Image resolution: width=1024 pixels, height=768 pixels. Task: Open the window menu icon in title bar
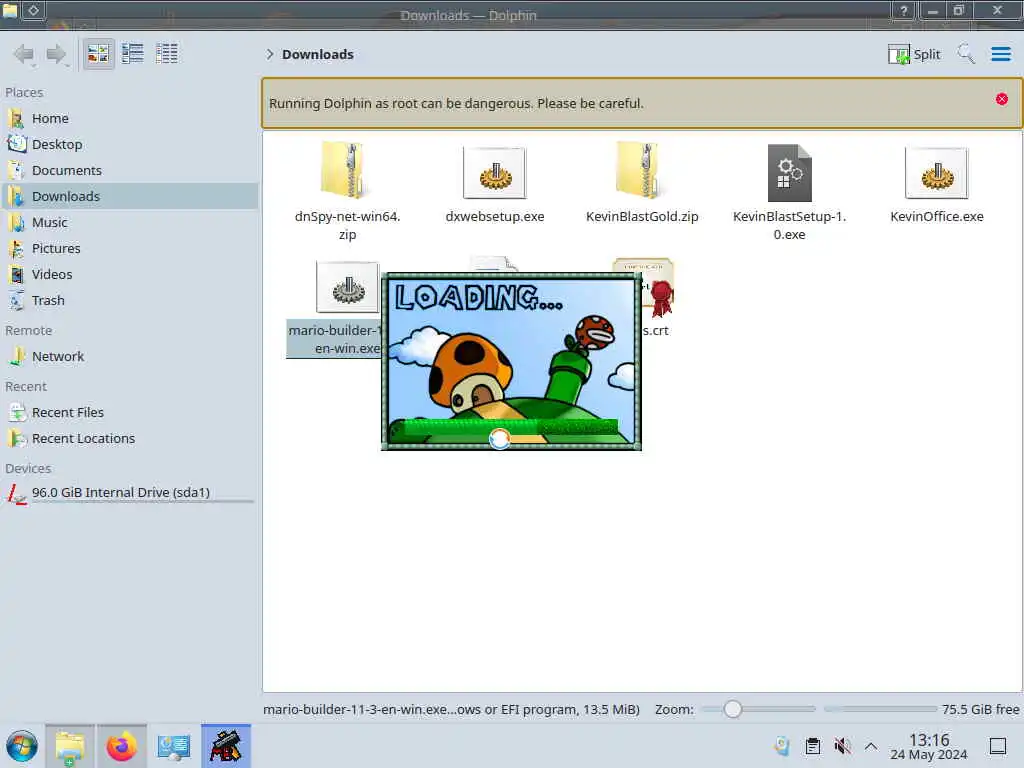click(x=10, y=10)
